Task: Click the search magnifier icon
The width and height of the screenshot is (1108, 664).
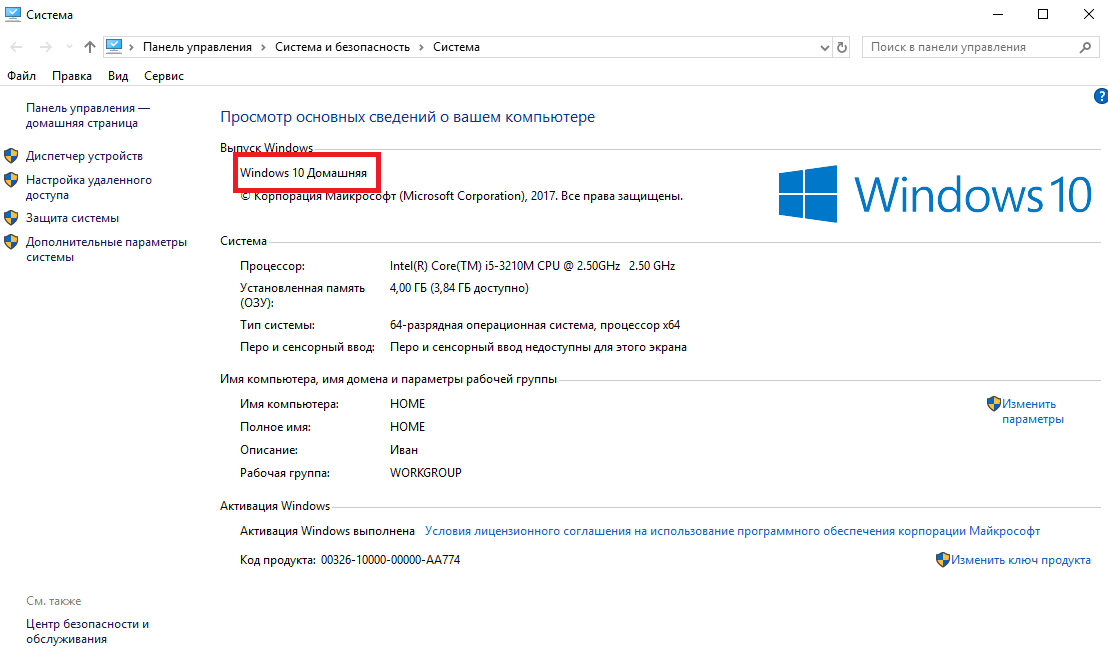Action: coord(1085,47)
